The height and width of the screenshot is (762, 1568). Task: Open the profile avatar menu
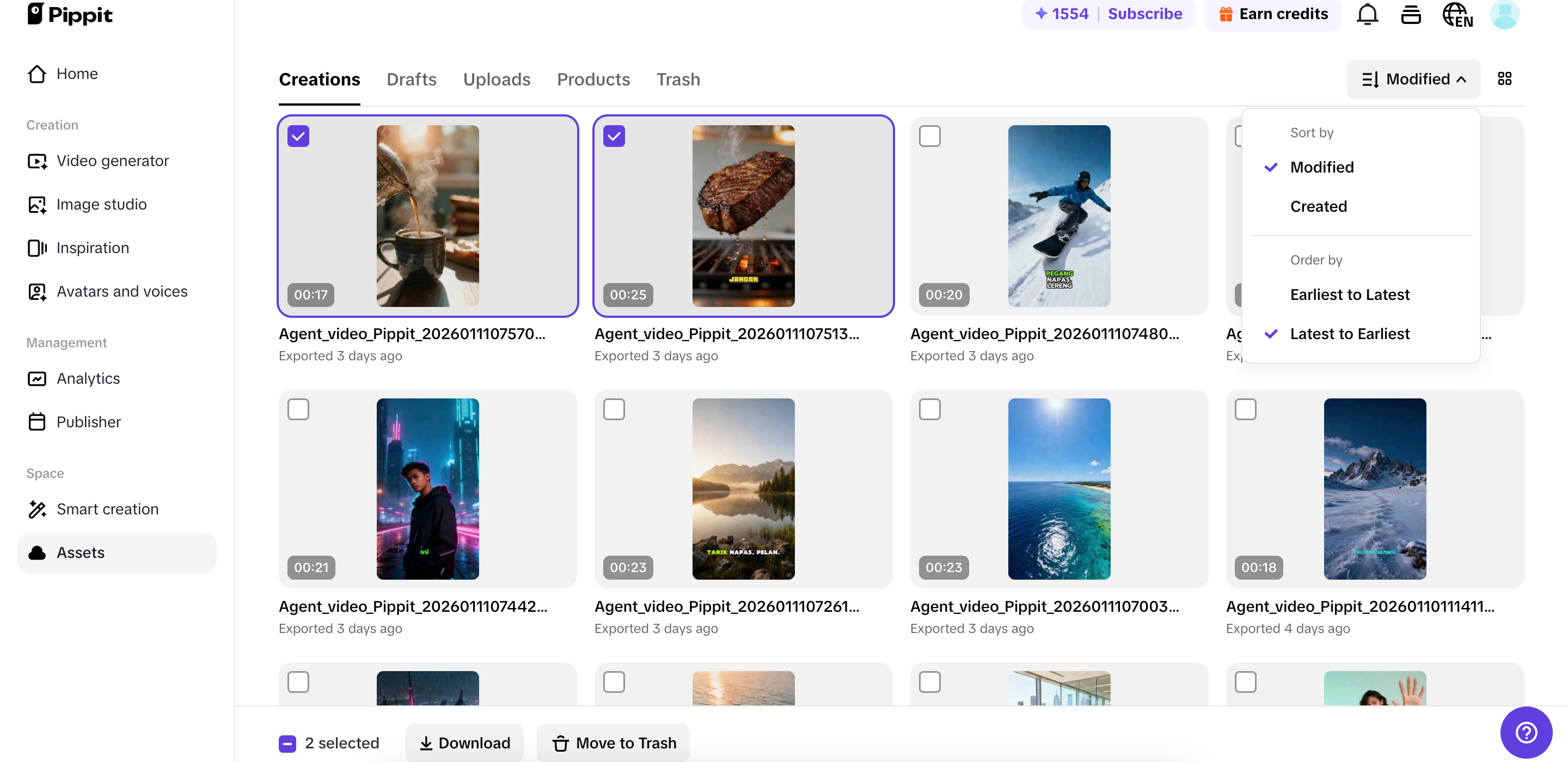click(x=1503, y=14)
